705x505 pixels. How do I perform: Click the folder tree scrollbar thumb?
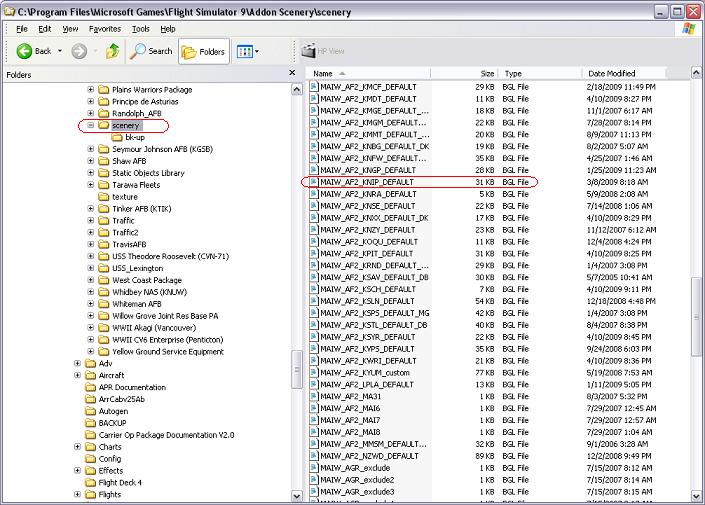tap(297, 370)
